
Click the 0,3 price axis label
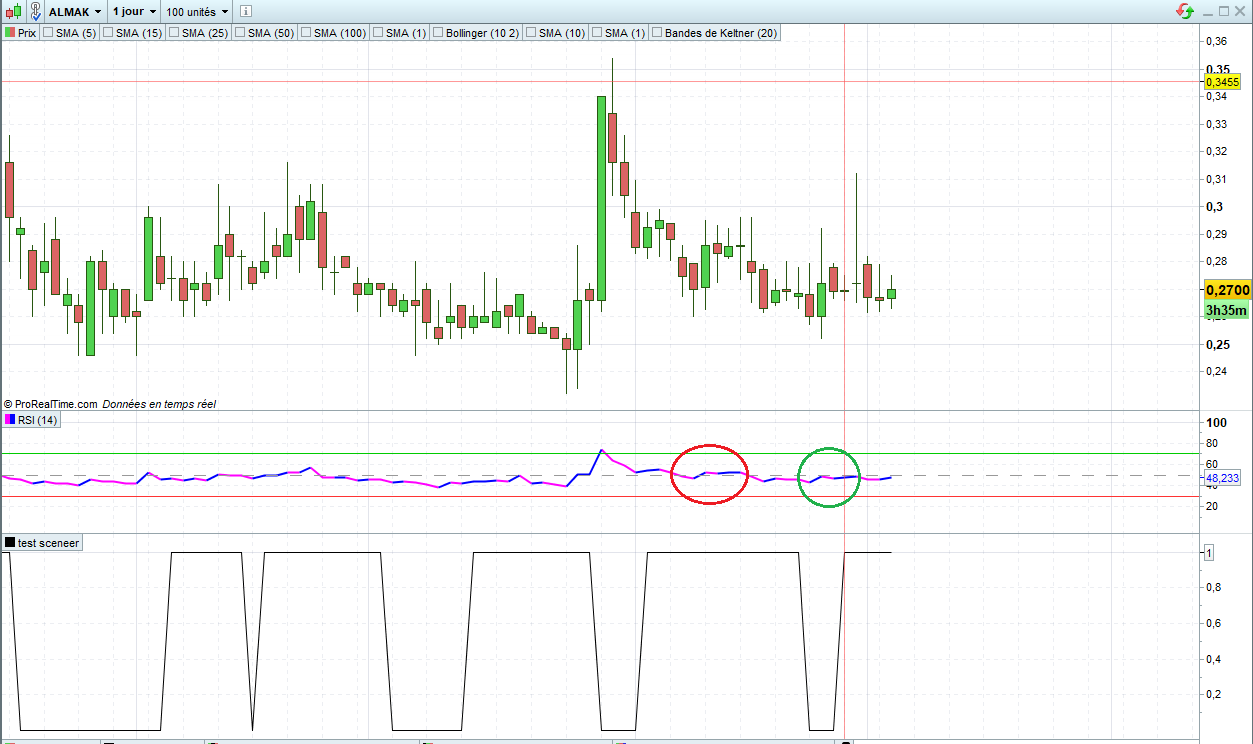click(x=1214, y=207)
